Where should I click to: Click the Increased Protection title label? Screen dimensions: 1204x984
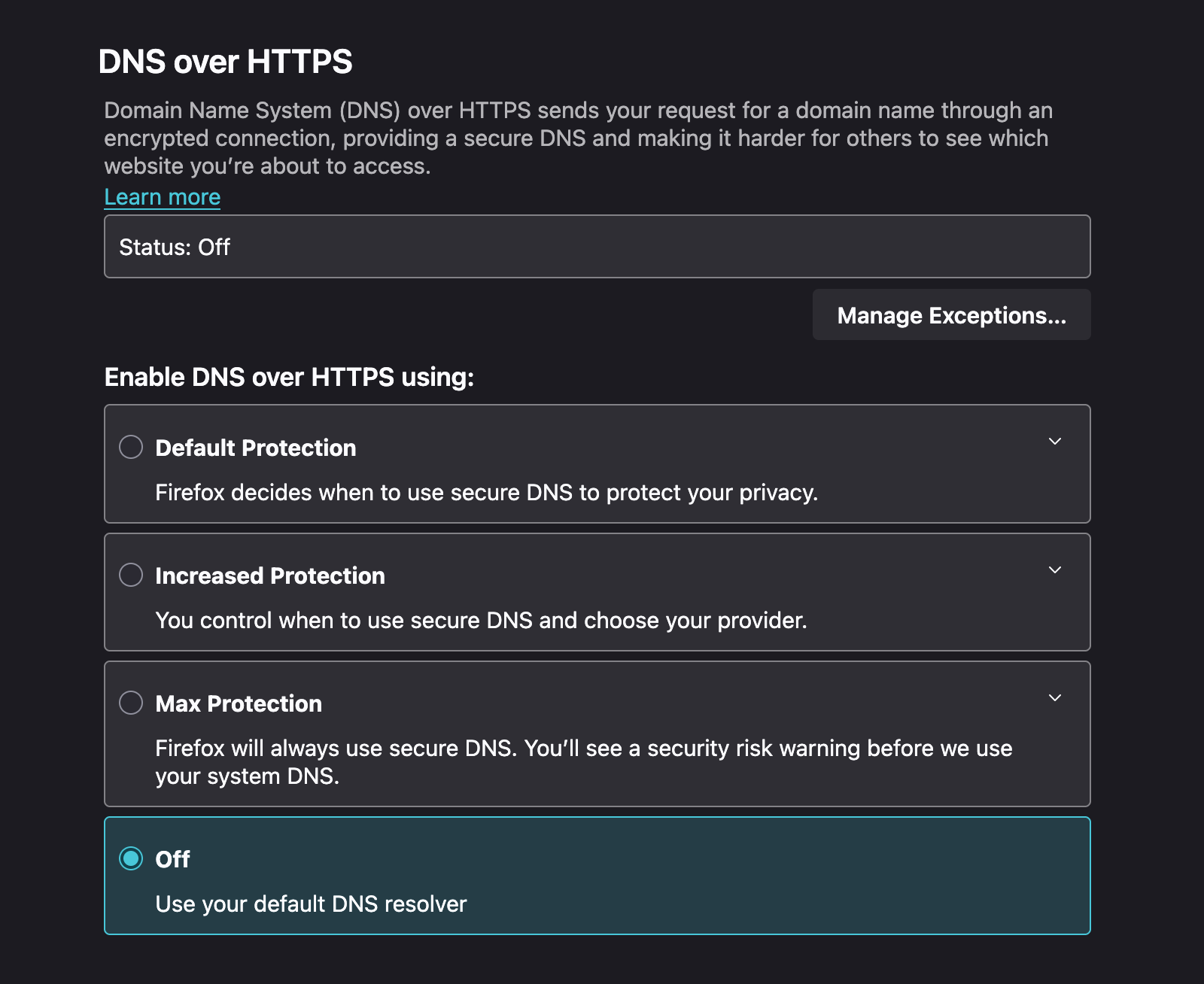coord(269,576)
